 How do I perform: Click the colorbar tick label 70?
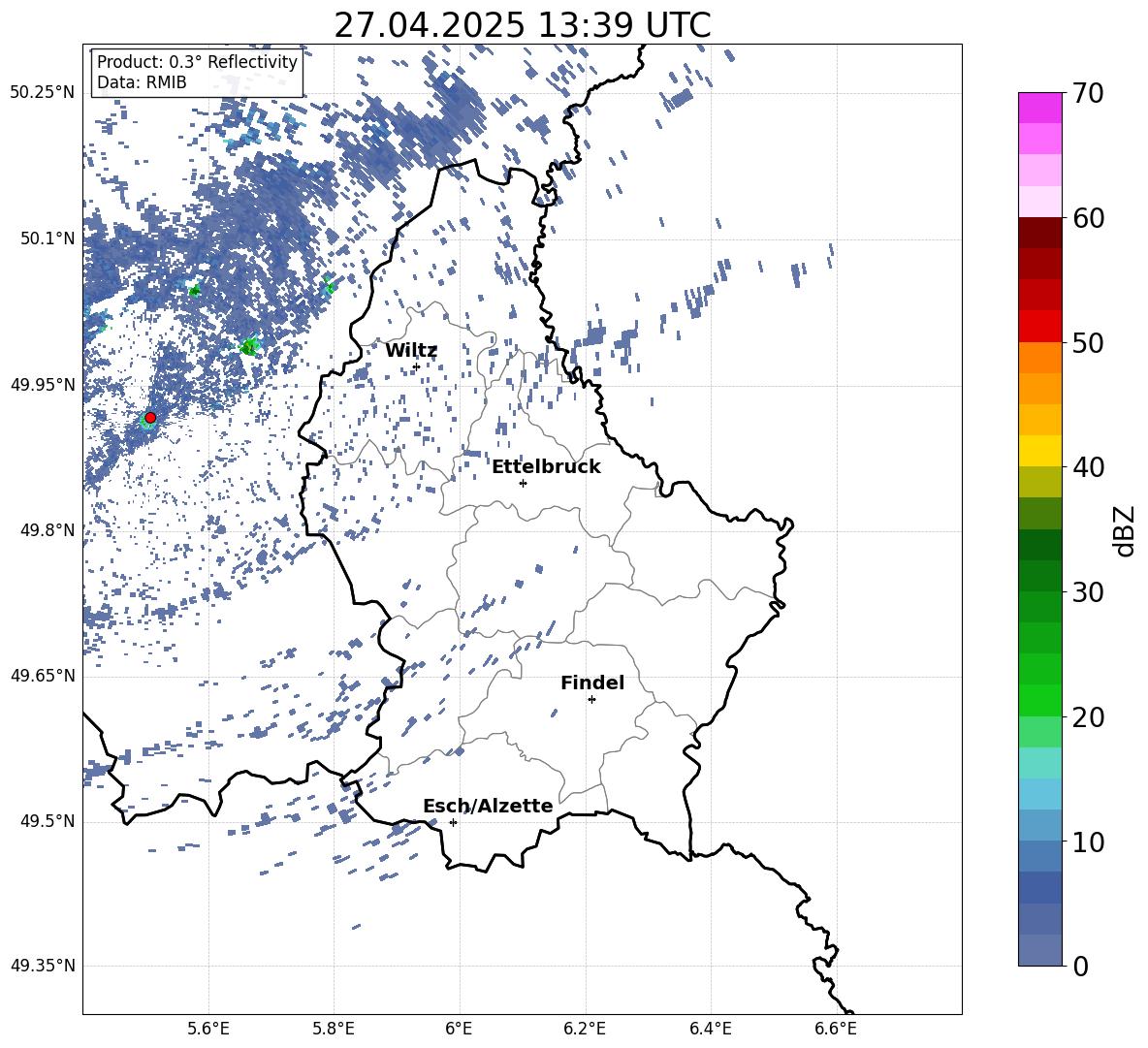1087,94
